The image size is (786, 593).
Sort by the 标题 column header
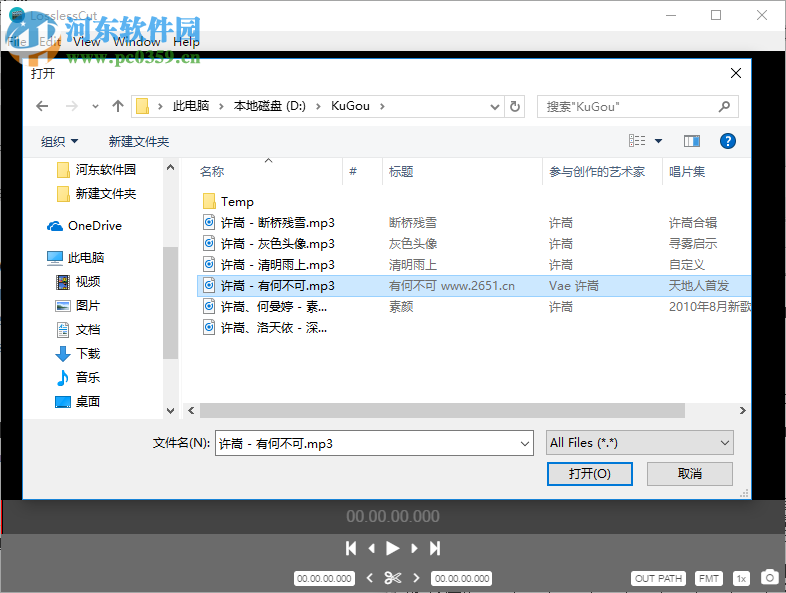(x=401, y=171)
